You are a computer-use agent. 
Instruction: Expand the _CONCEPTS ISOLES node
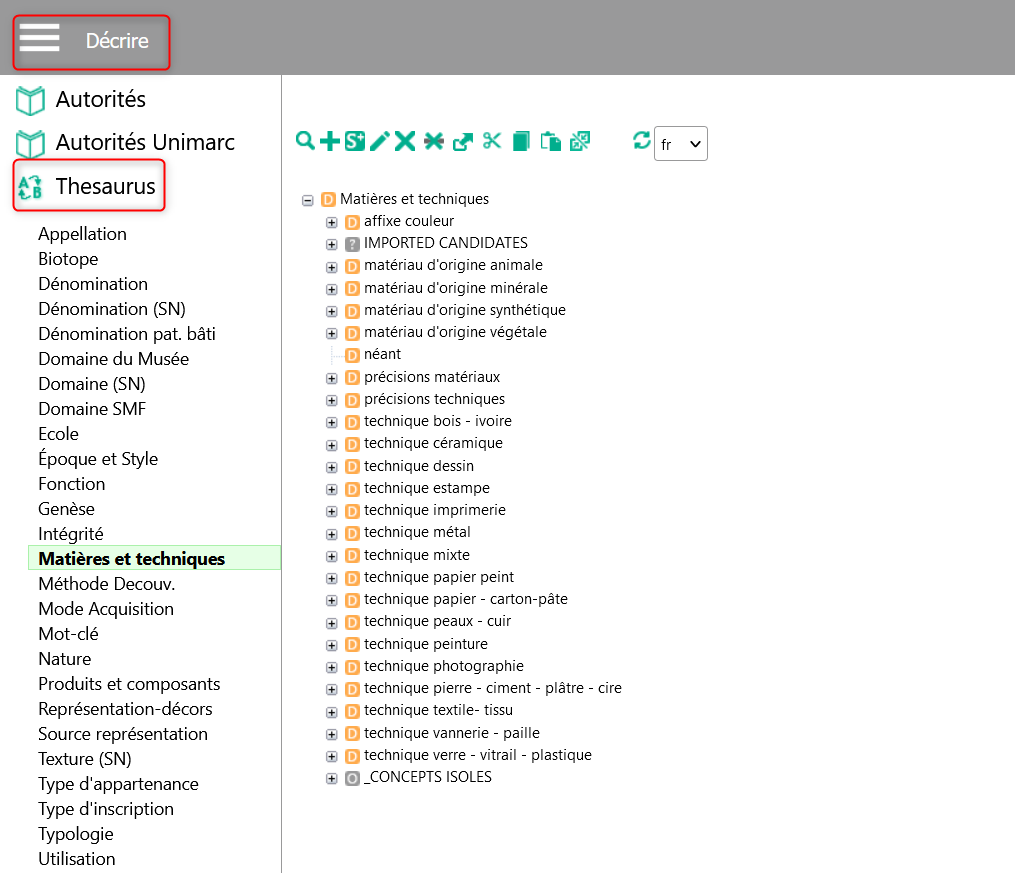pos(331,779)
